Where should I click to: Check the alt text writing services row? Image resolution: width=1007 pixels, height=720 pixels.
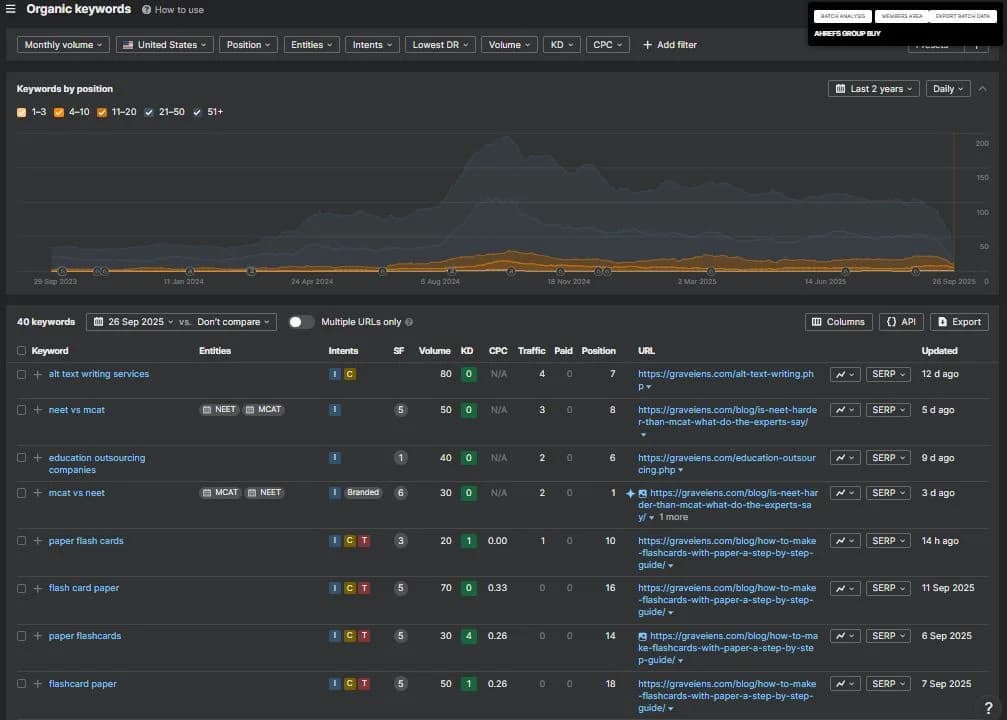(21, 374)
